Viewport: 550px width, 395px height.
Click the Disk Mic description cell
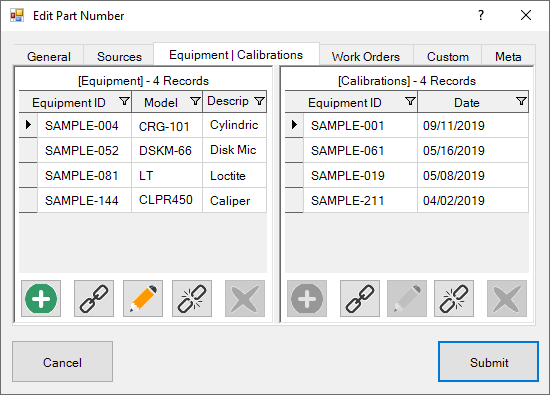coord(235,150)
